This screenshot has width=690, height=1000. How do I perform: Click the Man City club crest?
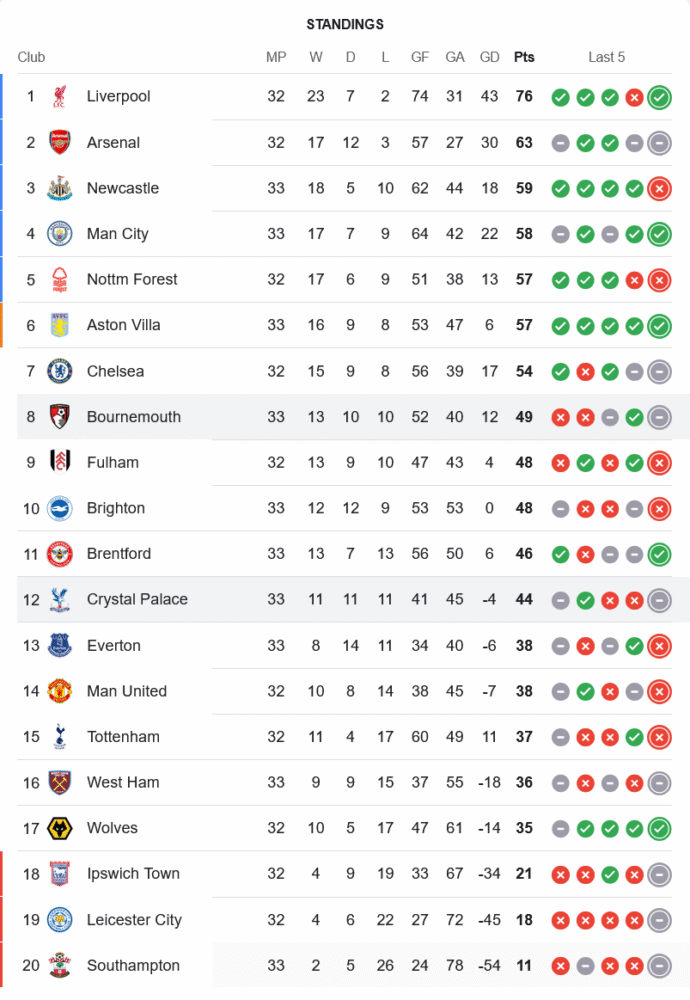pyautogui.click(x=60, y=234)
